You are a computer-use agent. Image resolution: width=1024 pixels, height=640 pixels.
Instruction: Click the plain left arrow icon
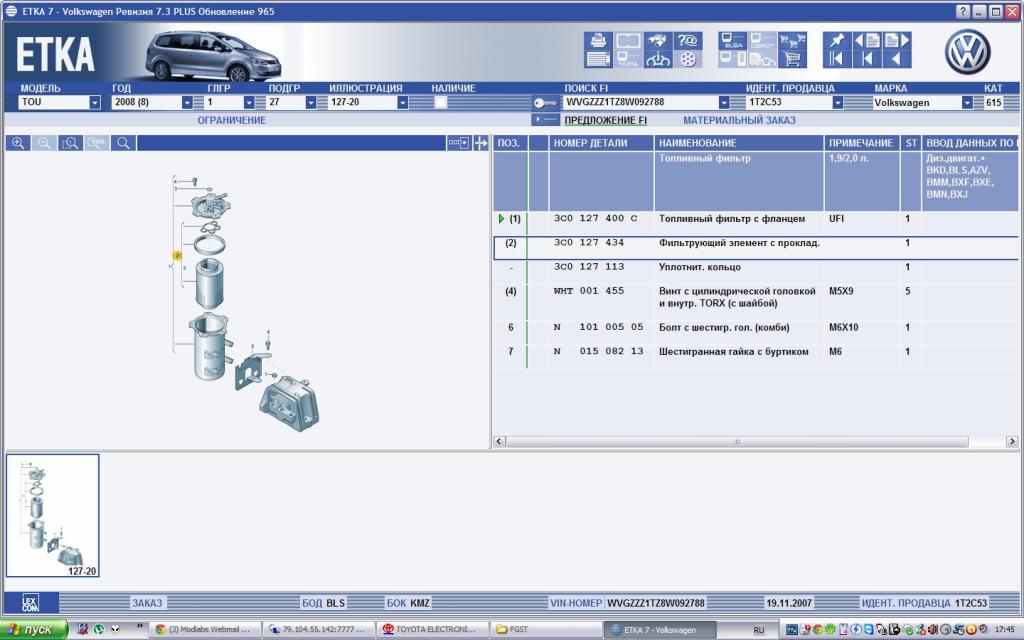(897, 59)
